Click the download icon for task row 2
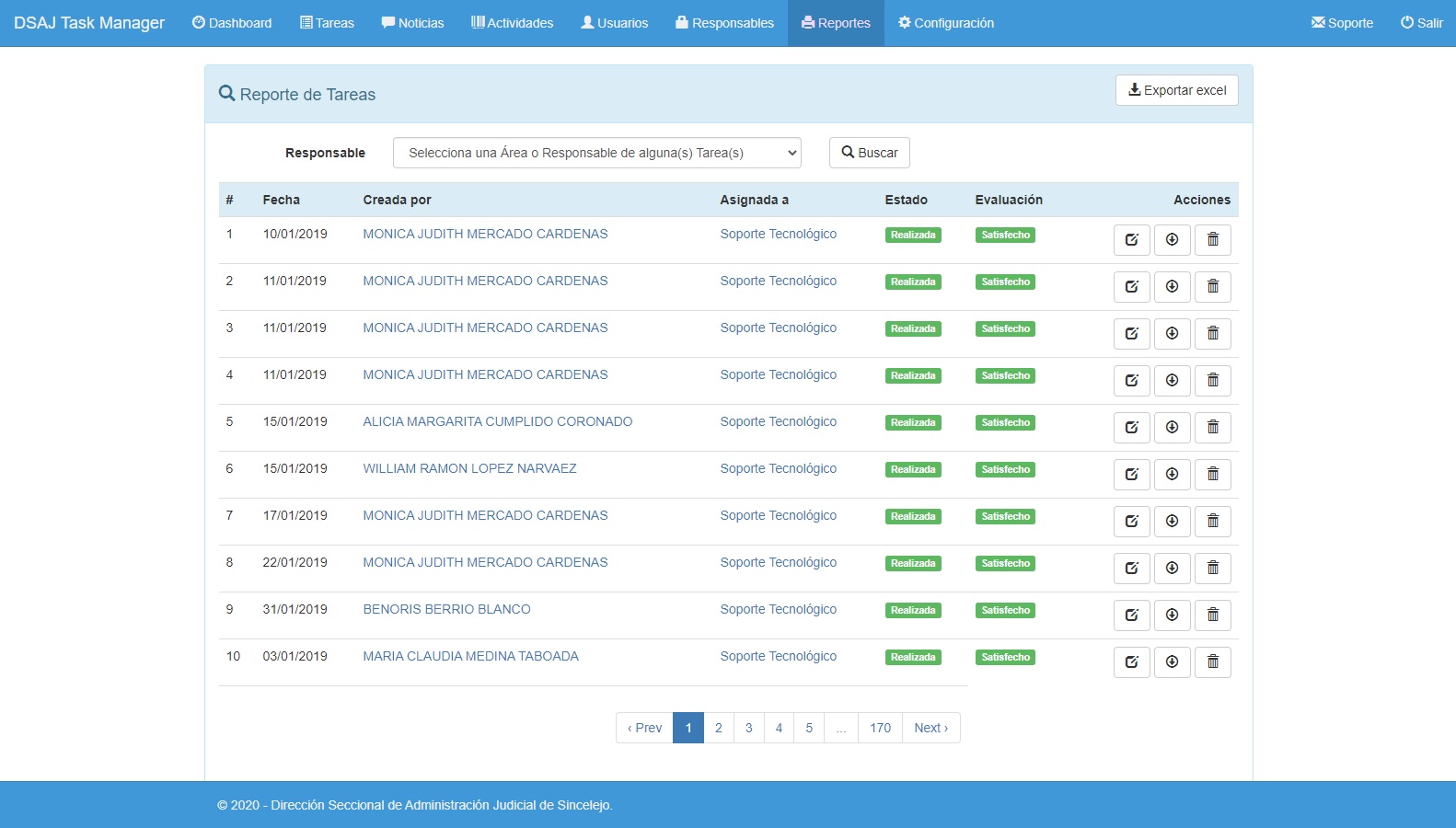This screenshot has height=828, width=1456. tap(1172, 287)
